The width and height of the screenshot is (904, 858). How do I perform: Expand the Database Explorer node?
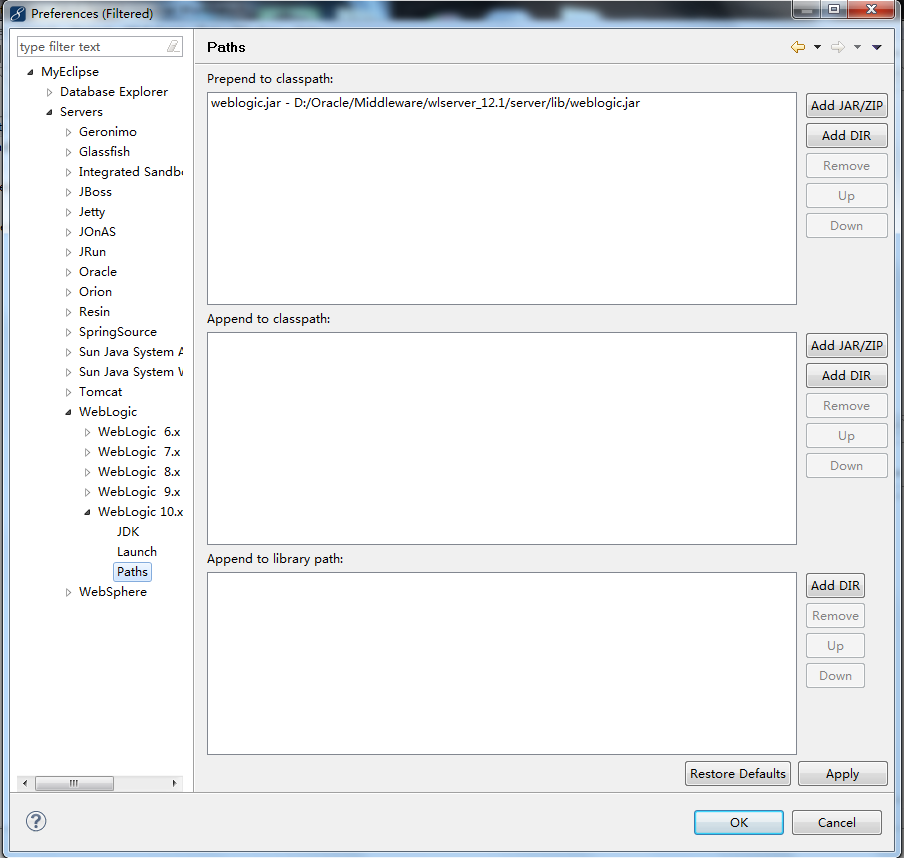point(49,92)
